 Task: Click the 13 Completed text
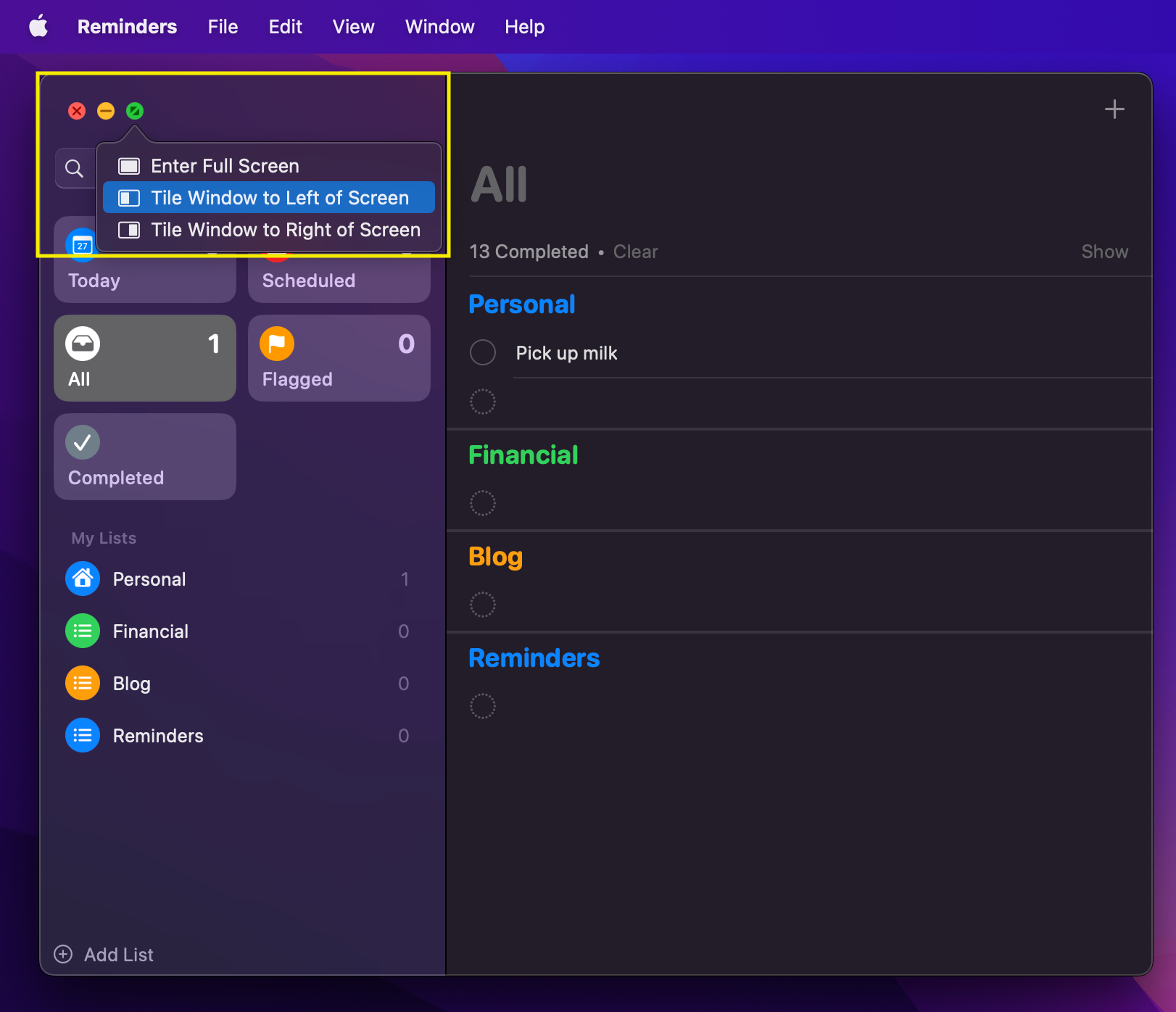(x=529, y=252)
